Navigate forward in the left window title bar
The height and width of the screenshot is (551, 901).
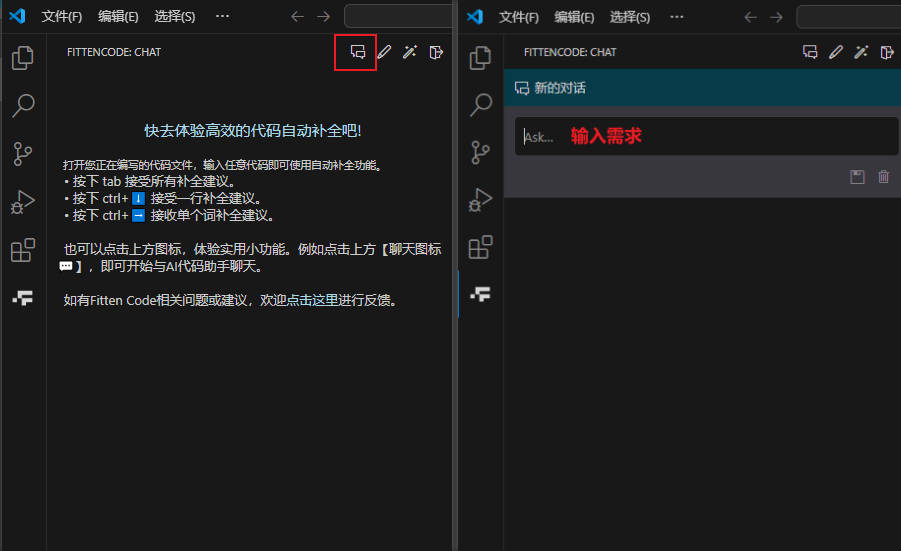pos(324,17)
